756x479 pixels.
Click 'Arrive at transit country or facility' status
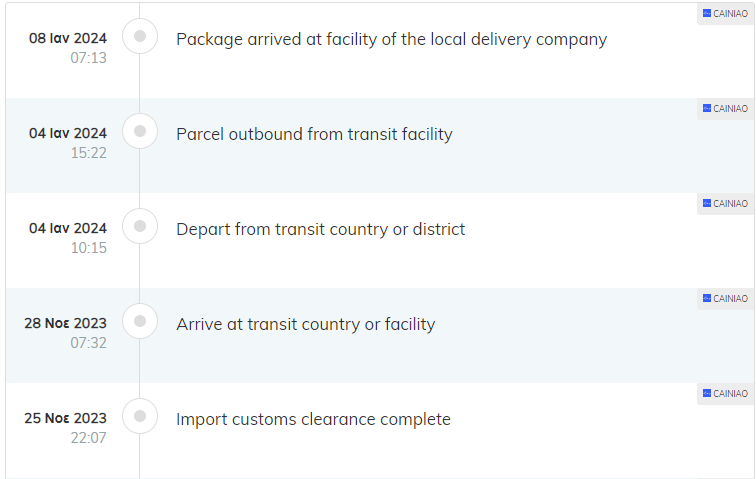(306, 324)
